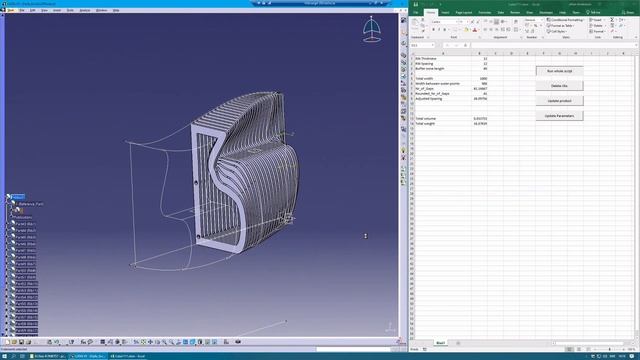The height and width of the screenshot is (360, 640).
Task: Click Windows taskbar search icon
Action: click(13, 356)
